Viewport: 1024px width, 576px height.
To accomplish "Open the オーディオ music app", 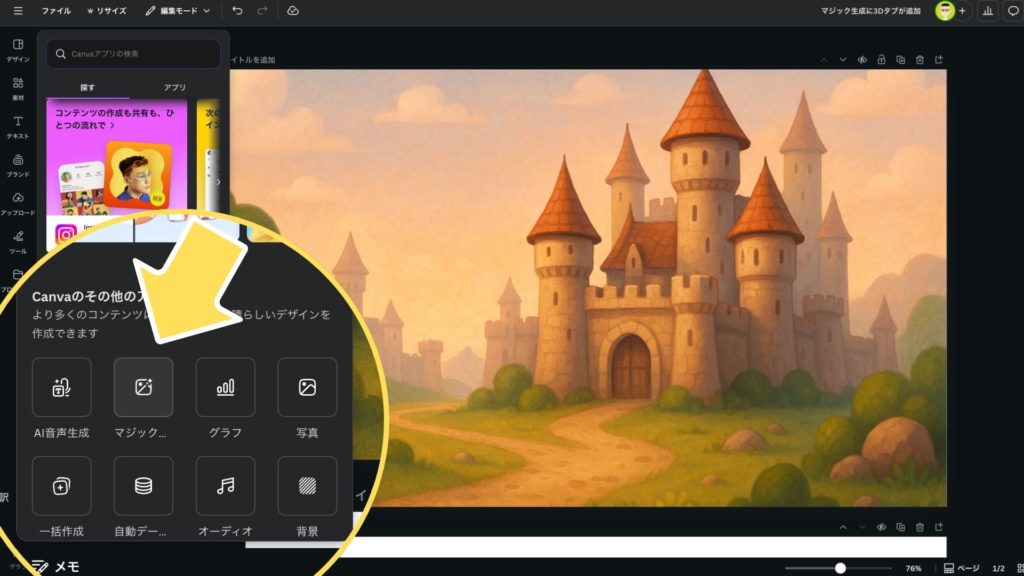I will coord(225,486).
